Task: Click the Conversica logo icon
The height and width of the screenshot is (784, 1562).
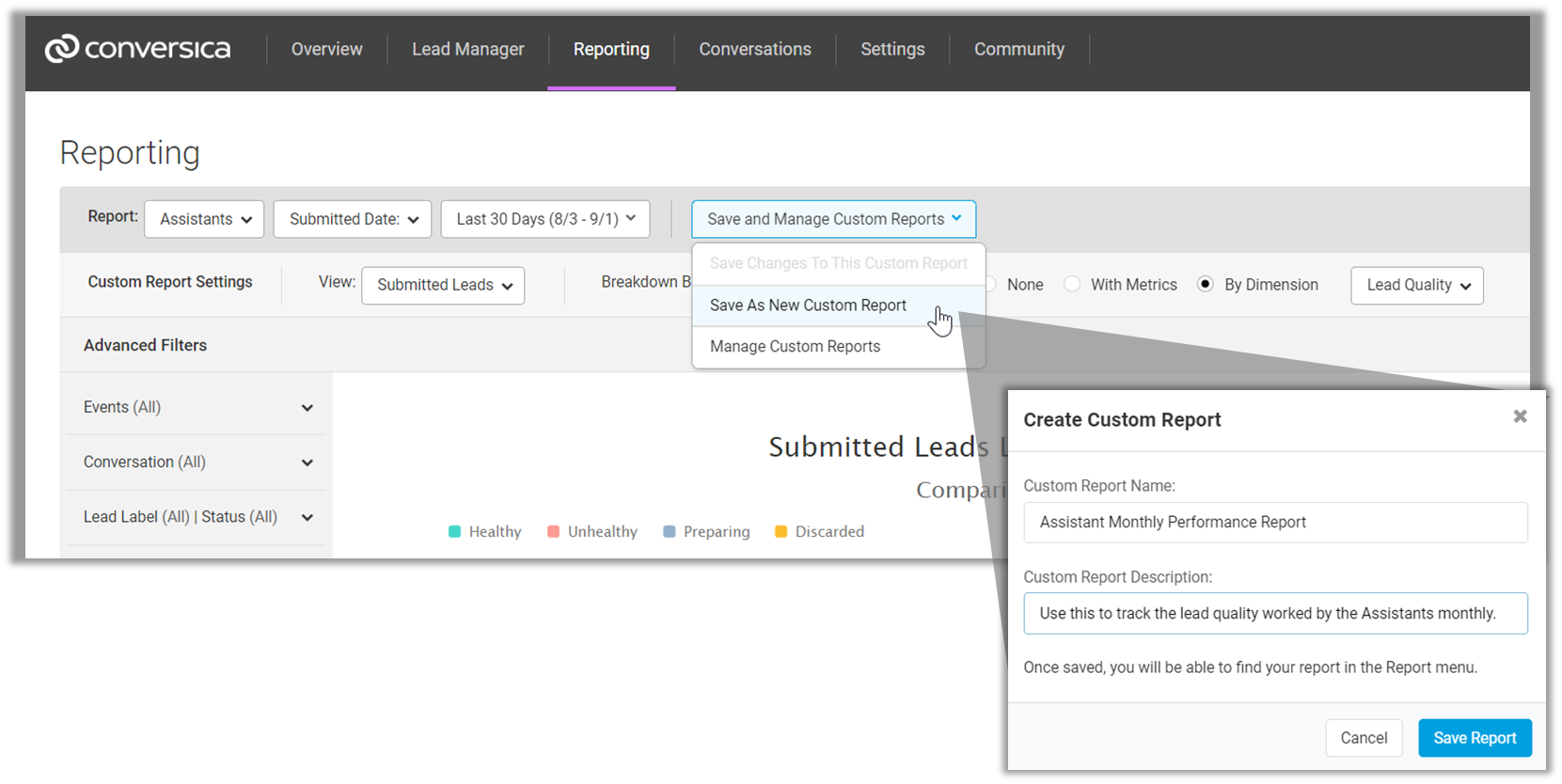Action: click(62, 49)
